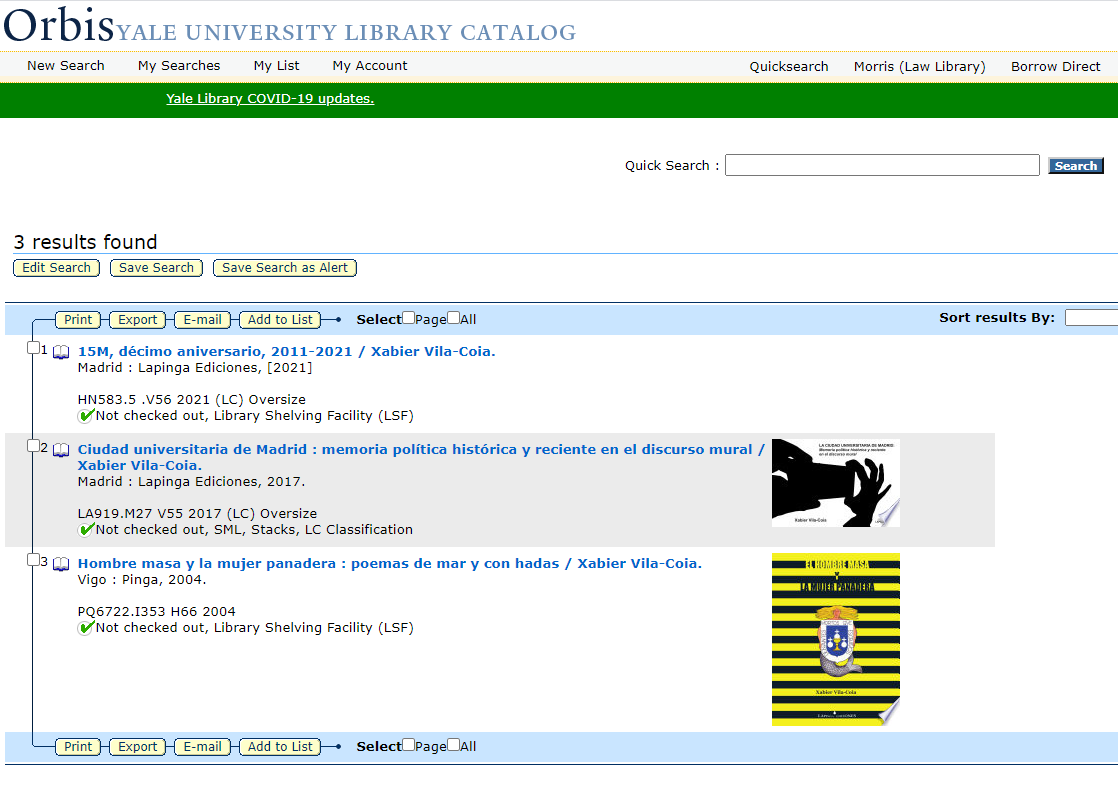
Task: Click green checkmark under HN583.5 call number
Action: tap(86, 416)
